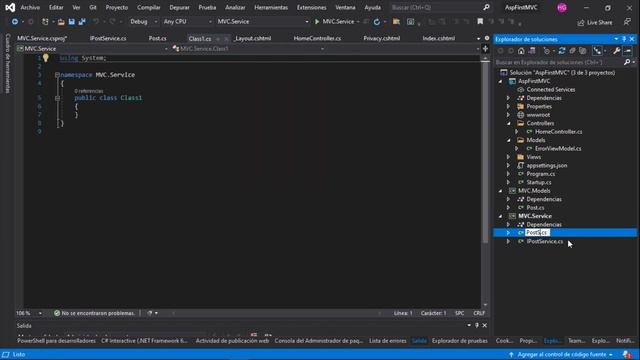Click the show all files icon
Viewport: 640px width, 360px height.
click(583, 51)
